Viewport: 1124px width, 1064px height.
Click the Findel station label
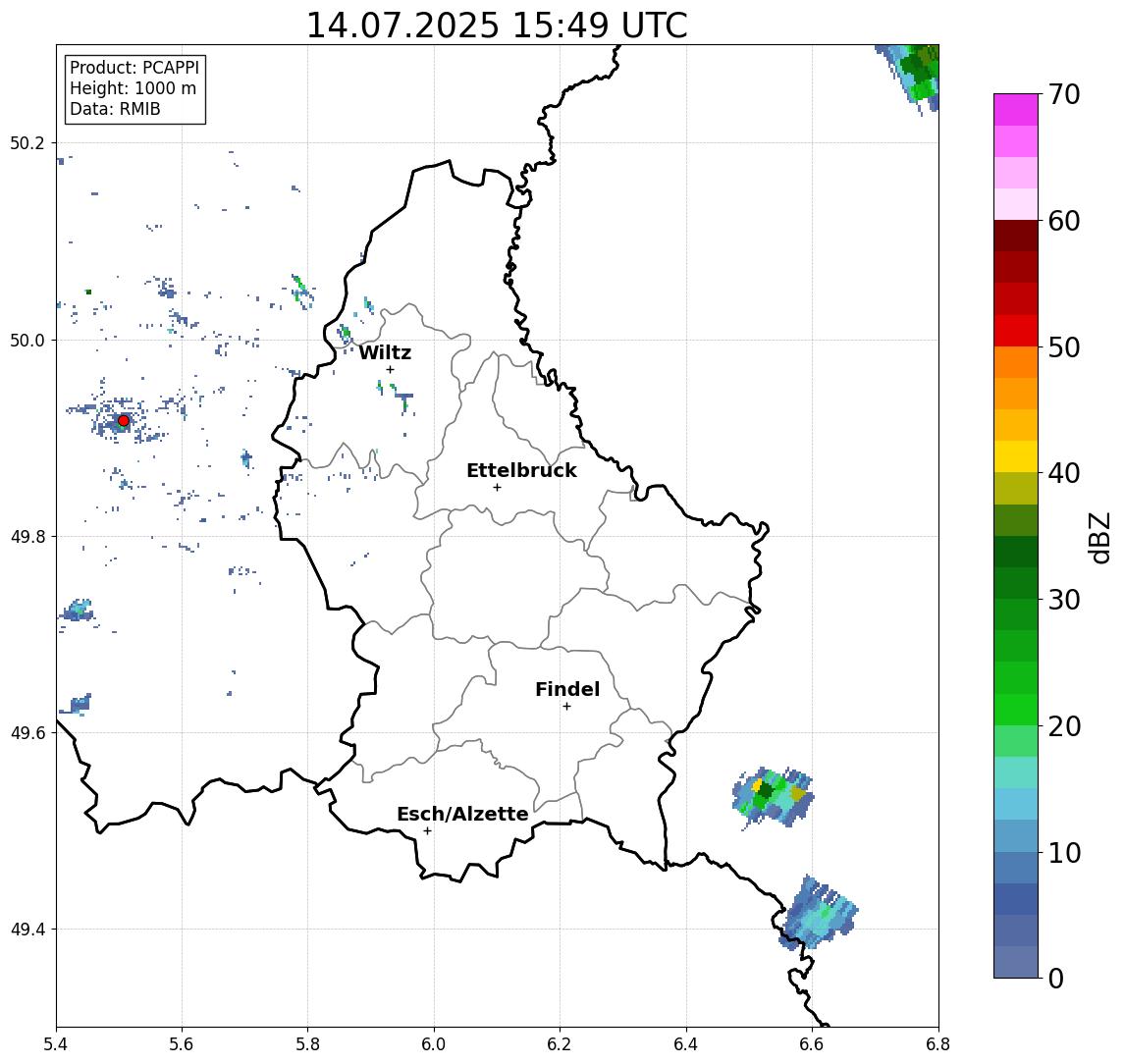pyautogui.click(x=567, y=689)
